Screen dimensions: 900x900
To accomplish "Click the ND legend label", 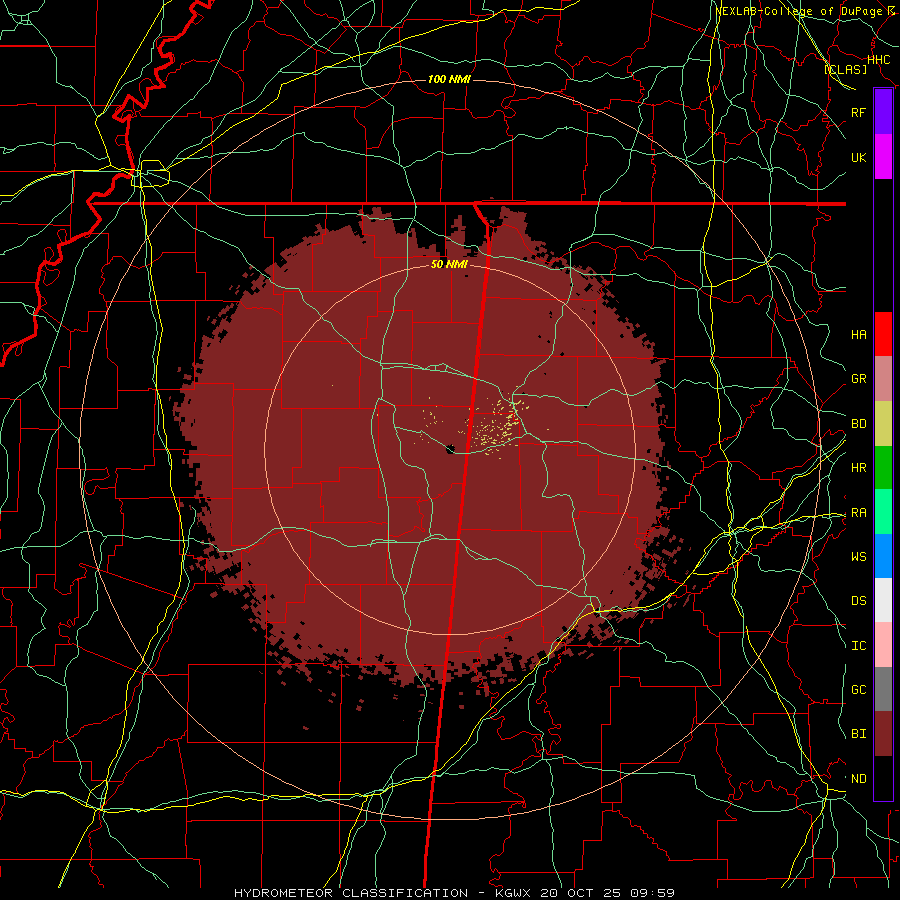I will click(x=858, y=779).
